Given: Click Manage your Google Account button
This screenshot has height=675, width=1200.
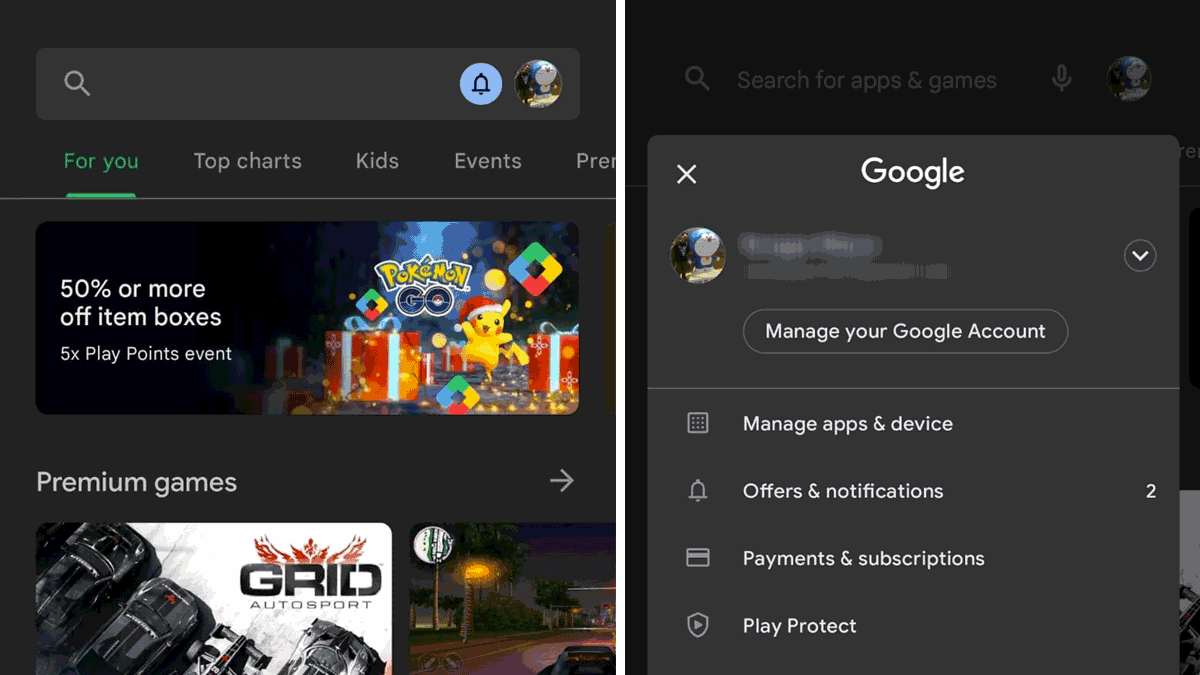Looking at the screenshot, I should [905, 331].
